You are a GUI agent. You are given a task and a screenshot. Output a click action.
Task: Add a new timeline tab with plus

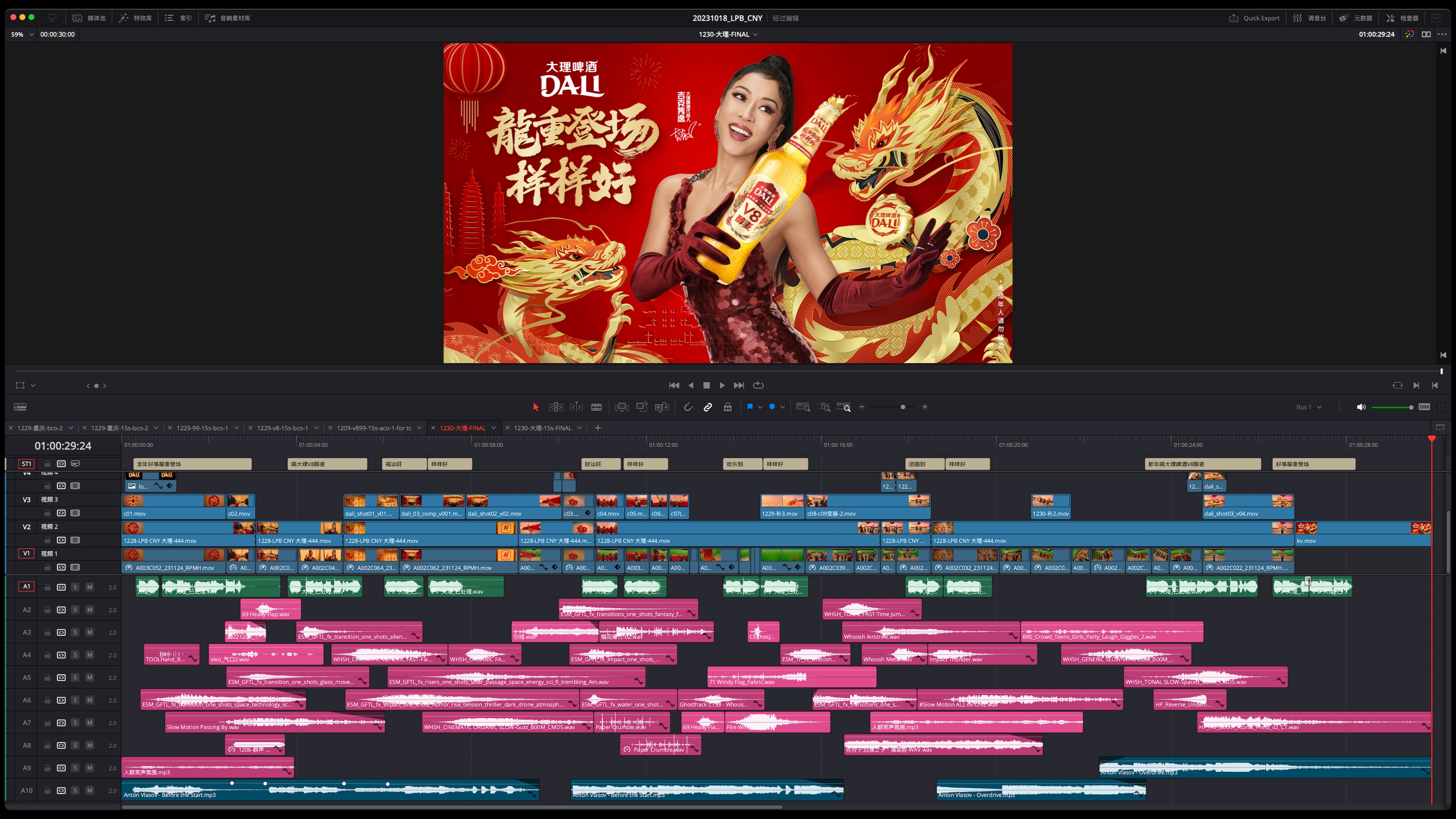click(x=598, y=428)
